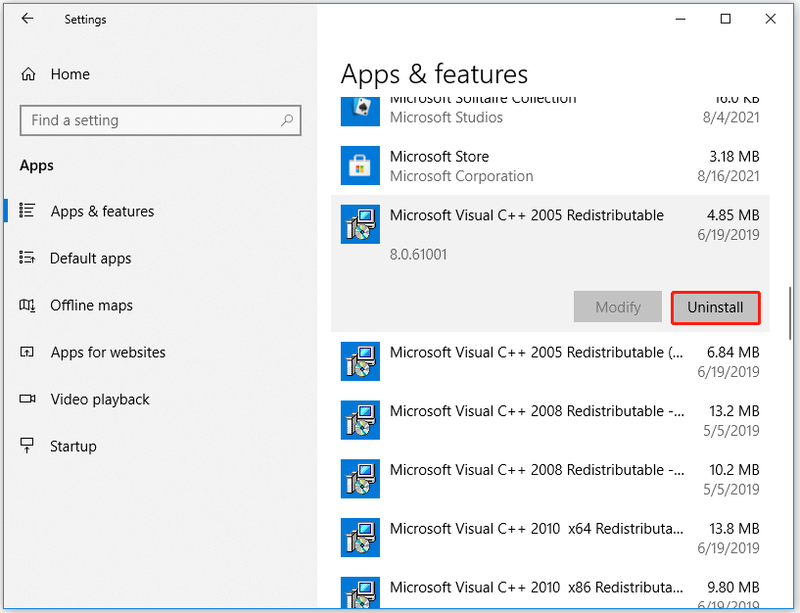Click the Offline maps icon

(x=27, y=305)
